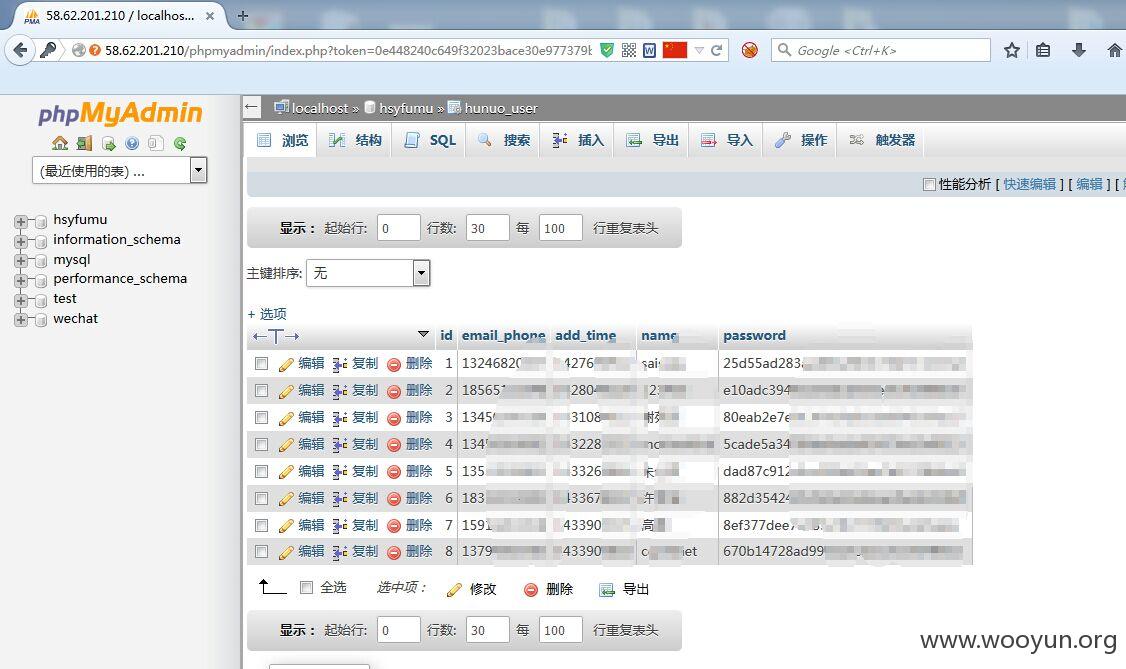1126x669 pixels.
Task: Click the bookmark star icon
Action: (1012, 50)
